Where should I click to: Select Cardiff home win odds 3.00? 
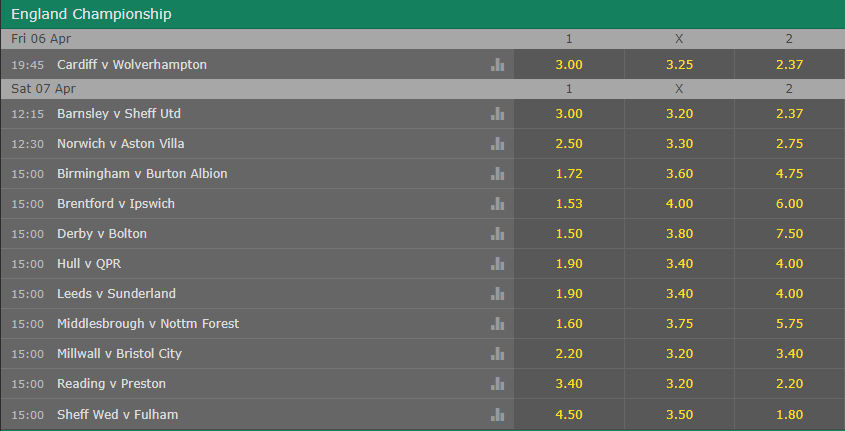(x=569, y=64)
